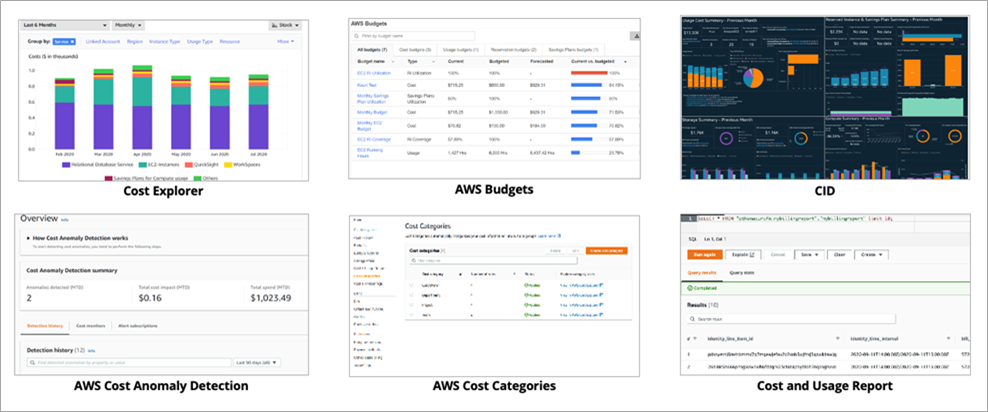
Task: Switch to the Reservation budgets (2) tab
Action: coord(514,49)
